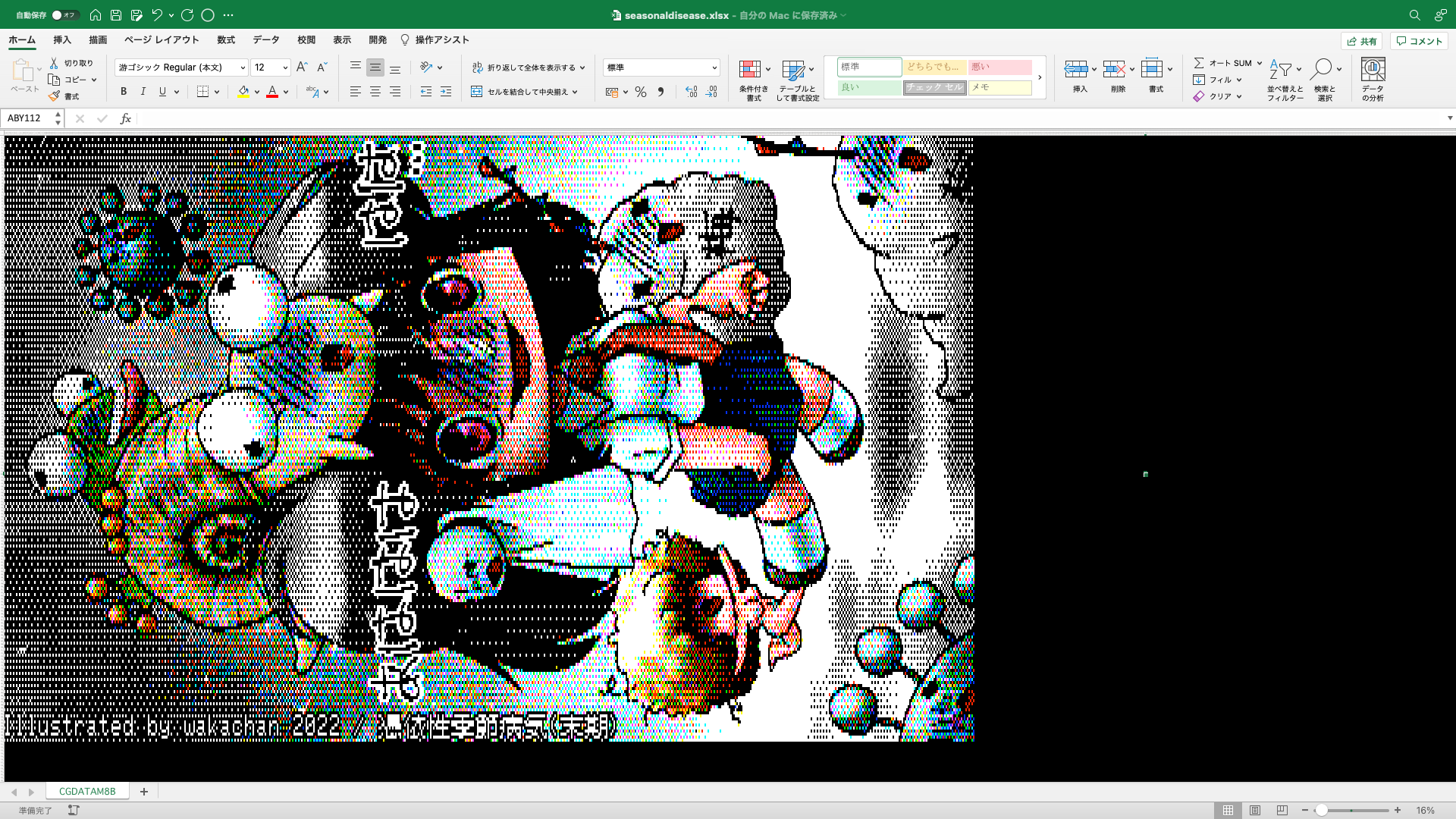Click the Save icon in title bar
Viewport: 1456px width, 819px height.
[116, 15]
